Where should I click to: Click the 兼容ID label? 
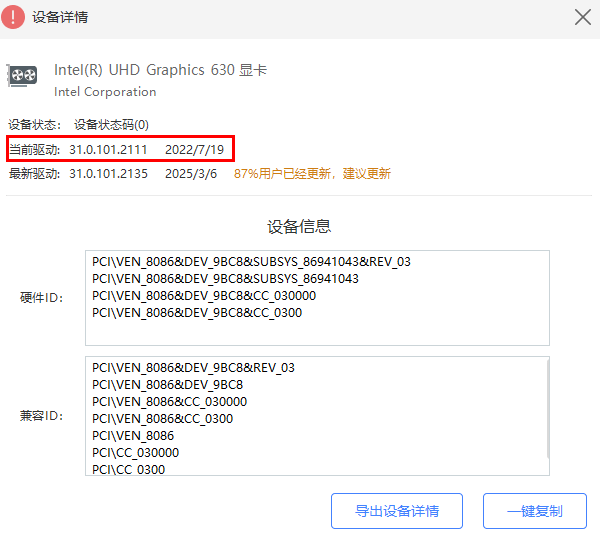pyautogui.click(x=41, y=416)
